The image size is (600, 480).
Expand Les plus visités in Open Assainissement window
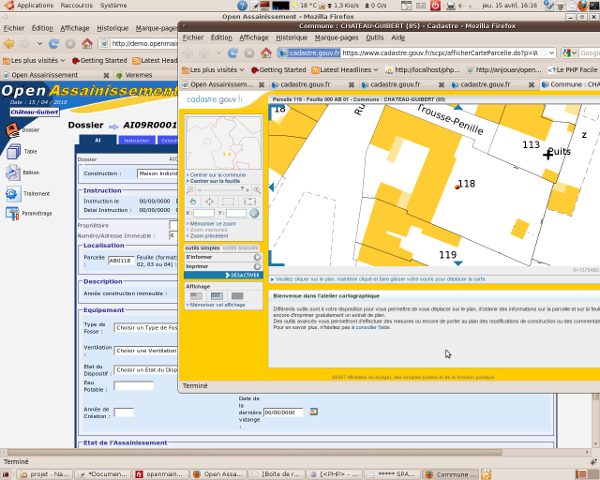click(x=34, y=60)
